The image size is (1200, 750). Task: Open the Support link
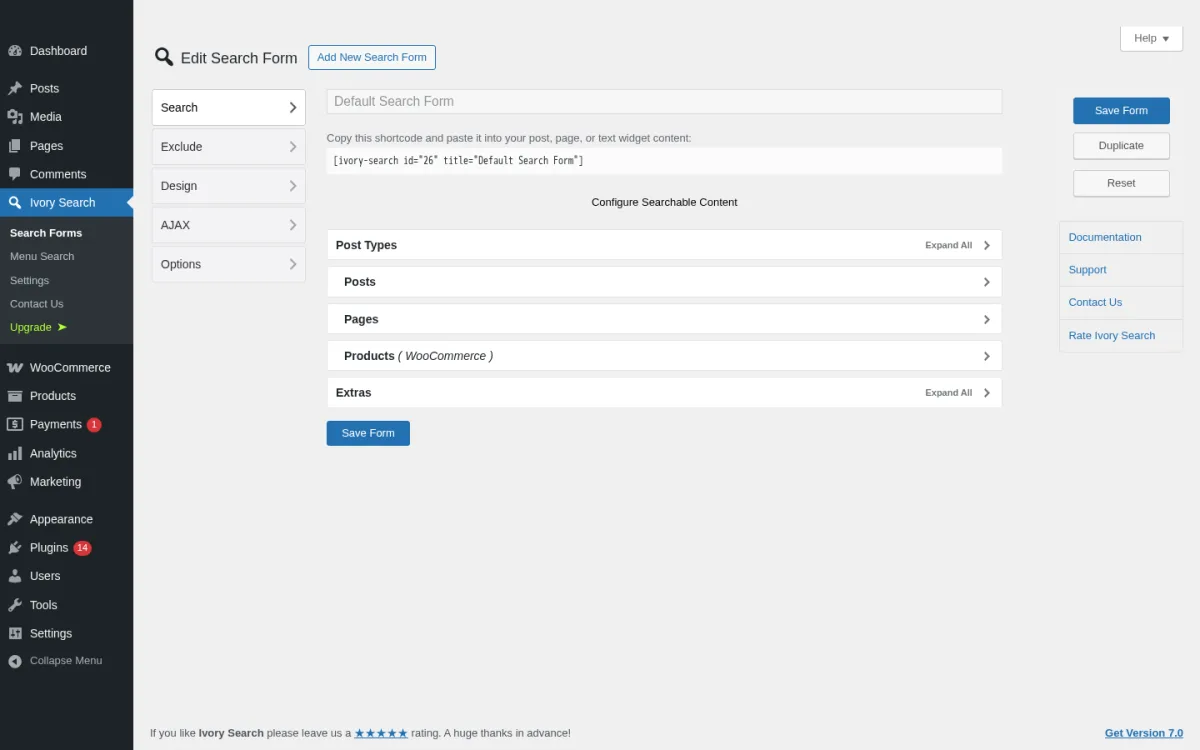tap(1087, 270)
